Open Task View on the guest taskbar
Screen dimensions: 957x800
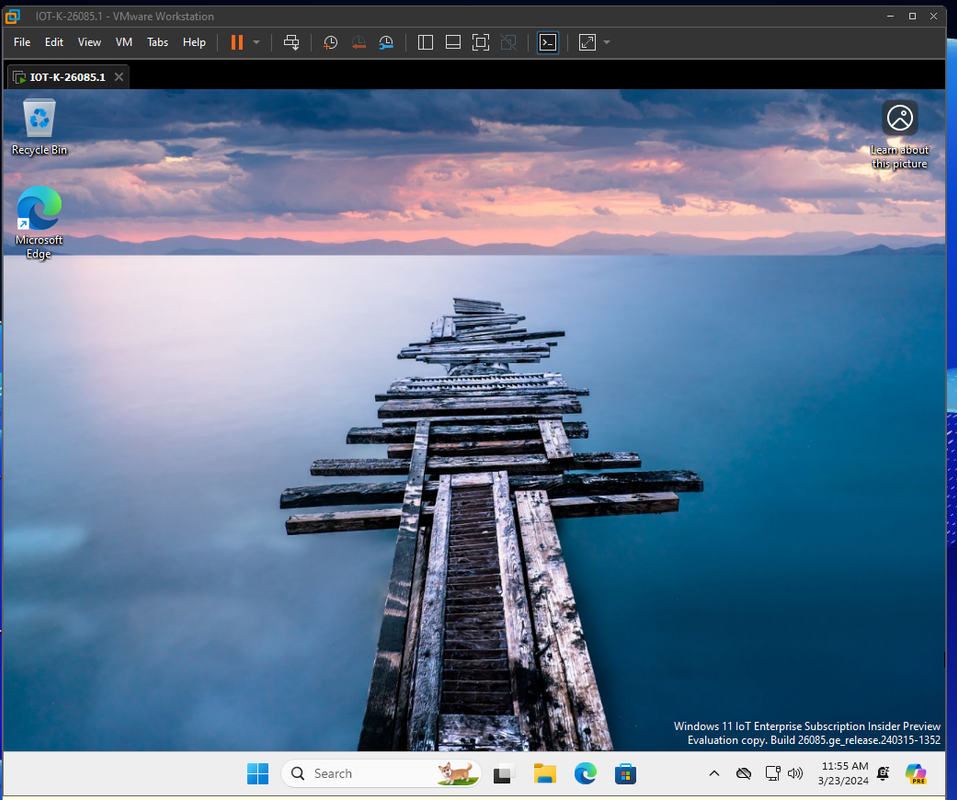pos(504,774)
